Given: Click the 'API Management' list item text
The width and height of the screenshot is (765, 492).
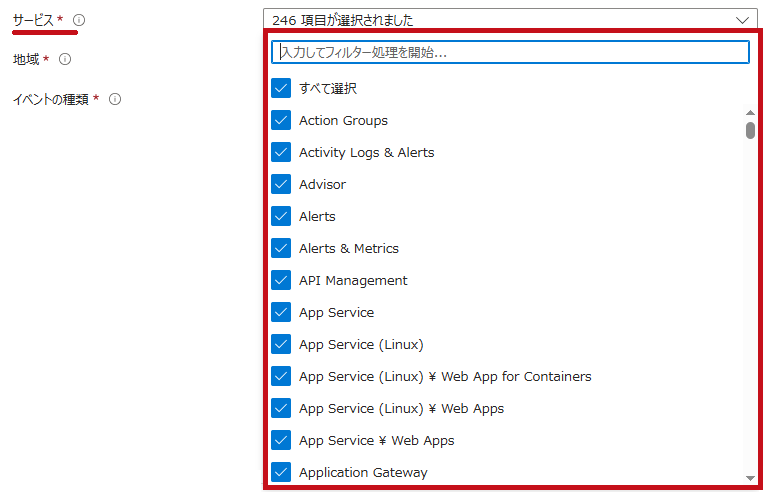Looking at the screenshot, I should click(353, 281).
